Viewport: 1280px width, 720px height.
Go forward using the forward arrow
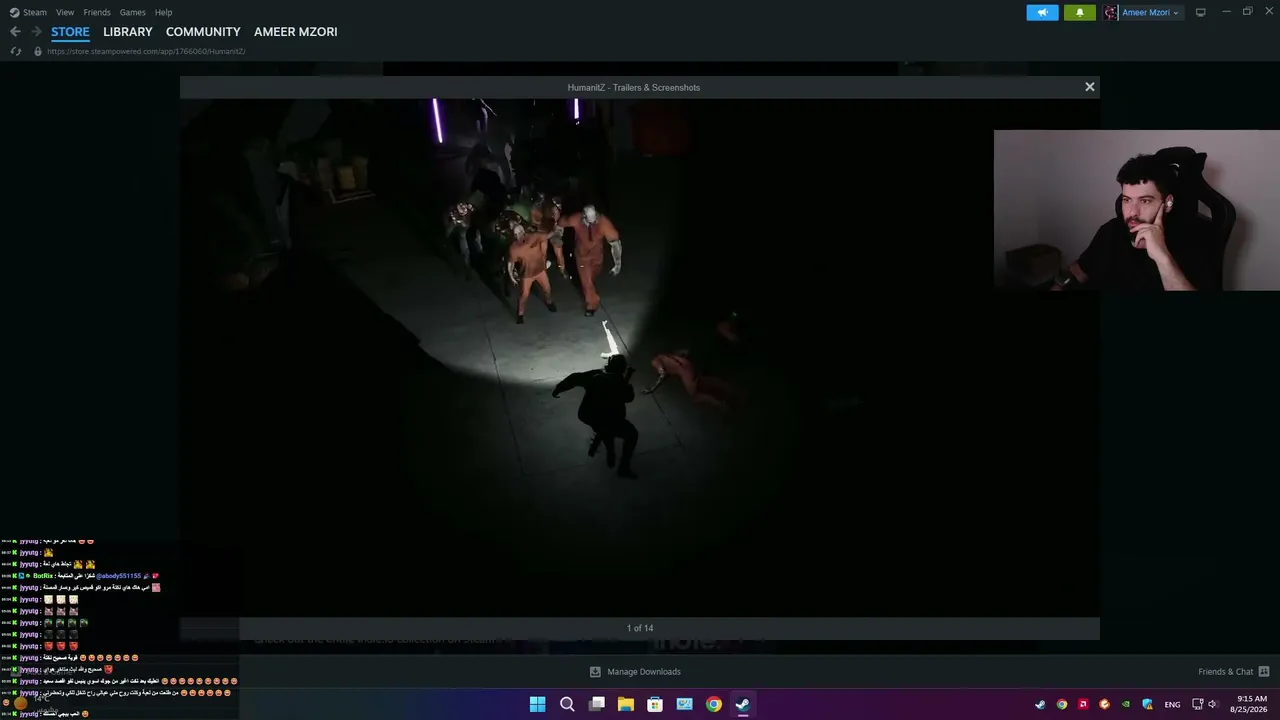tap(36, 32)
